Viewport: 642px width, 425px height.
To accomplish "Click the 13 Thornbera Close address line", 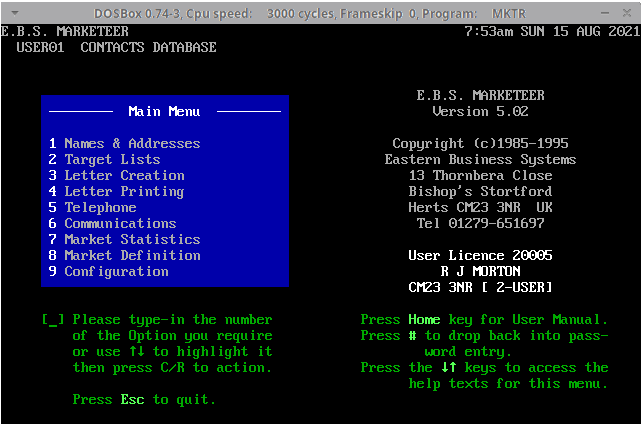I will point(480,175).
